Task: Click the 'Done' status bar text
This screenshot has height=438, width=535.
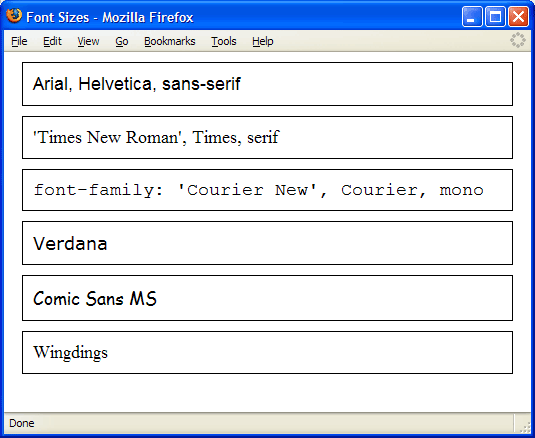Action: (21, 423)
